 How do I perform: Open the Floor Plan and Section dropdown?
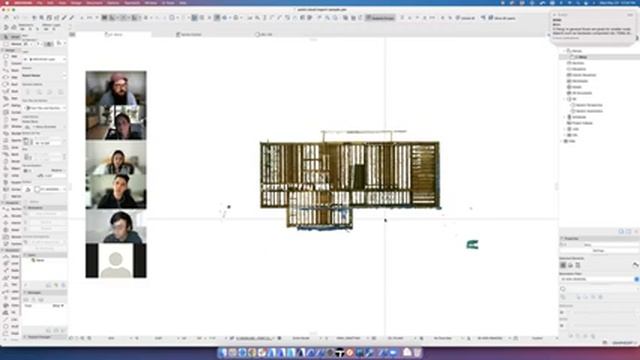[x=44, y=108]
